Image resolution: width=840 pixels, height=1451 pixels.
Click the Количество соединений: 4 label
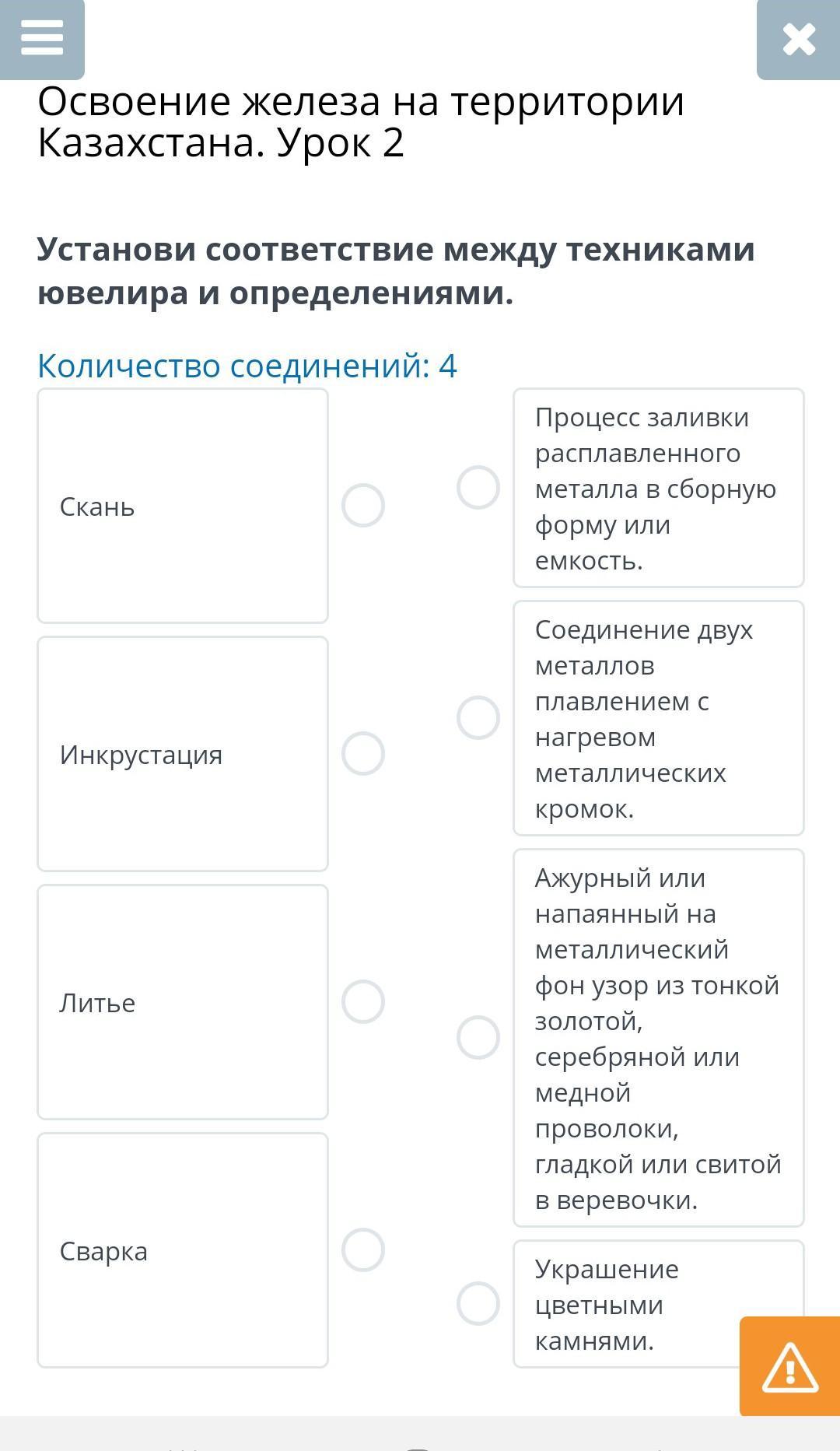[x=247, y=366]
